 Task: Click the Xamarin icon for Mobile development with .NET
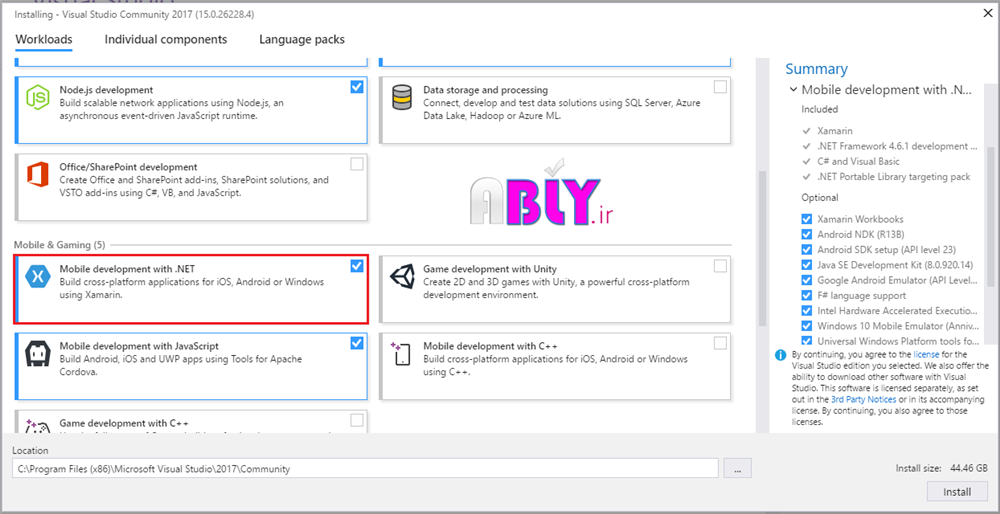pyautogui.click(x=38, y=276)
